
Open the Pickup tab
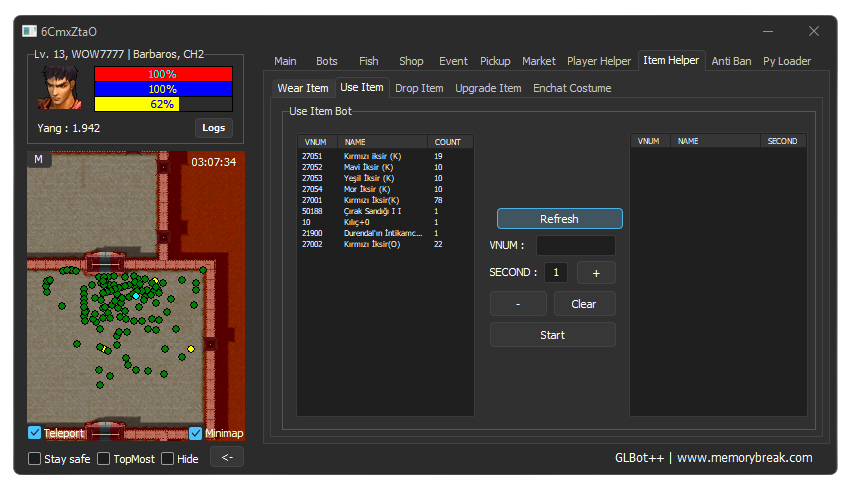click(x=495, y=61)
